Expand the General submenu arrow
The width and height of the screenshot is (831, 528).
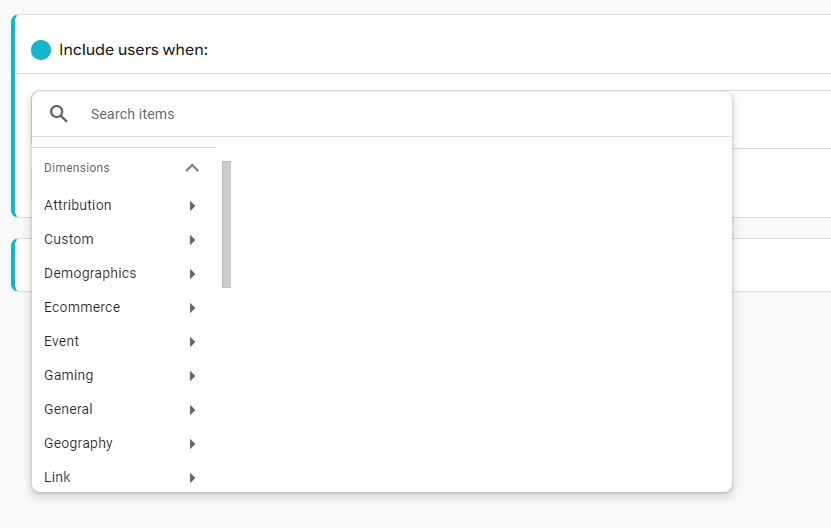point(192,410)
